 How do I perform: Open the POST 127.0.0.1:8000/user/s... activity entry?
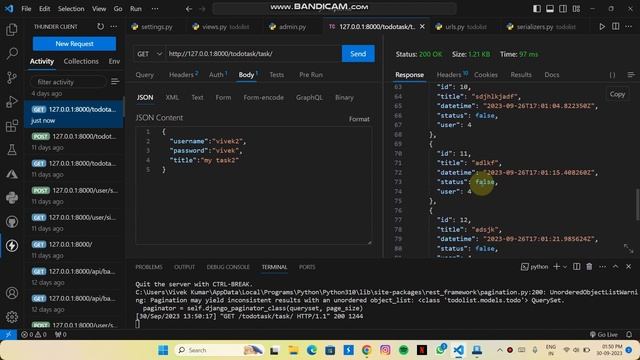pos(74,196)
